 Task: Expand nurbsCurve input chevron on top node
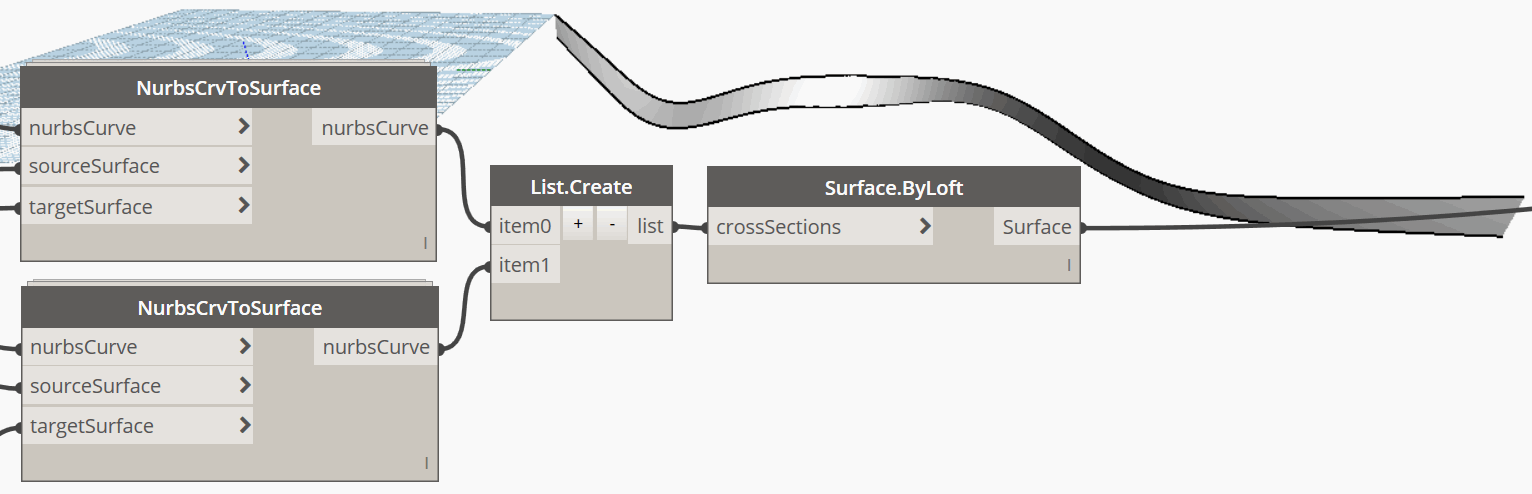click(244, 127)
